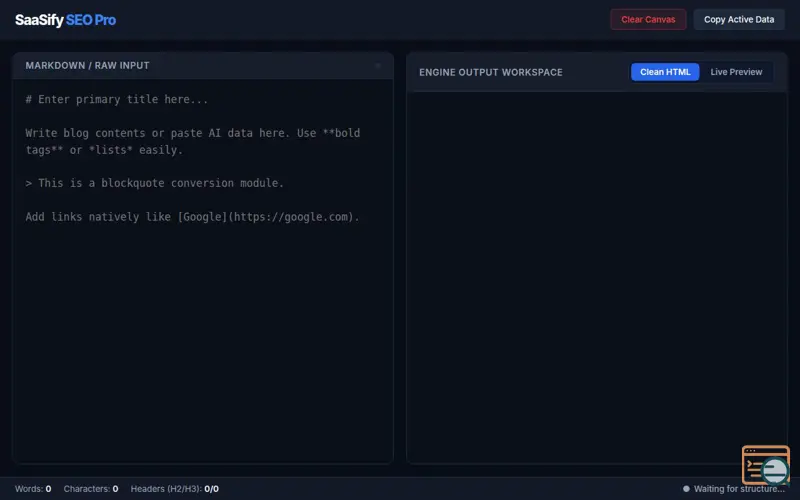The image size is (800, 500).
Task: Click the gray status dot beside Waiting for structure
Action: [x=686, y=489]
